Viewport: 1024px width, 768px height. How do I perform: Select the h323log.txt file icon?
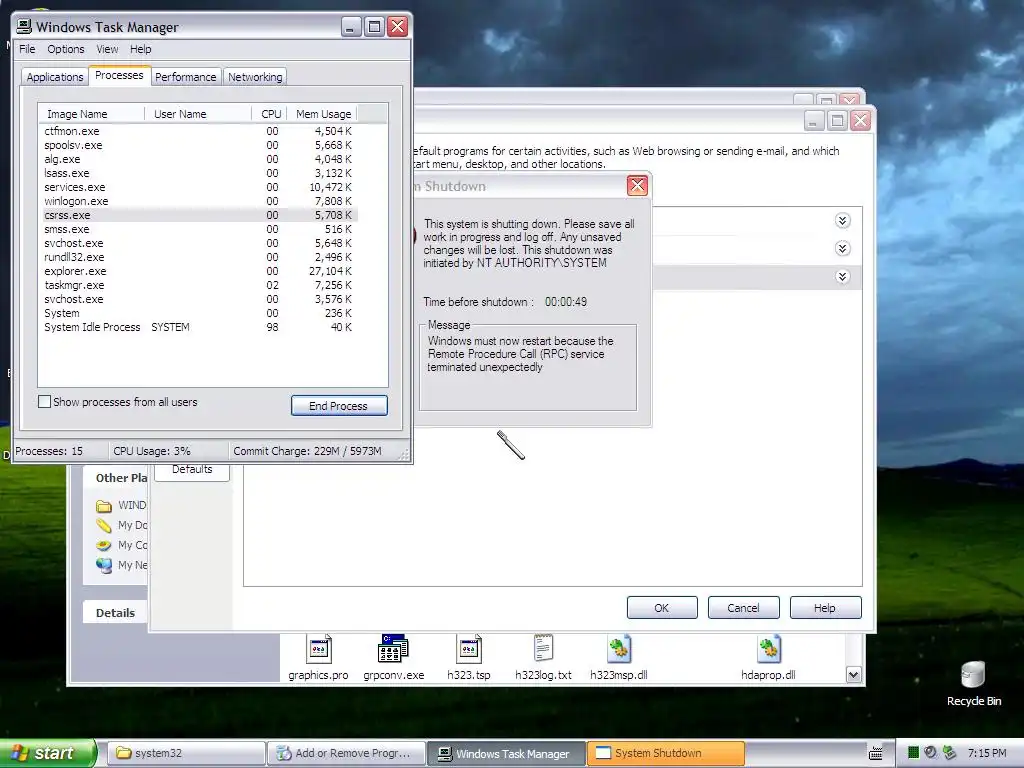543,648
